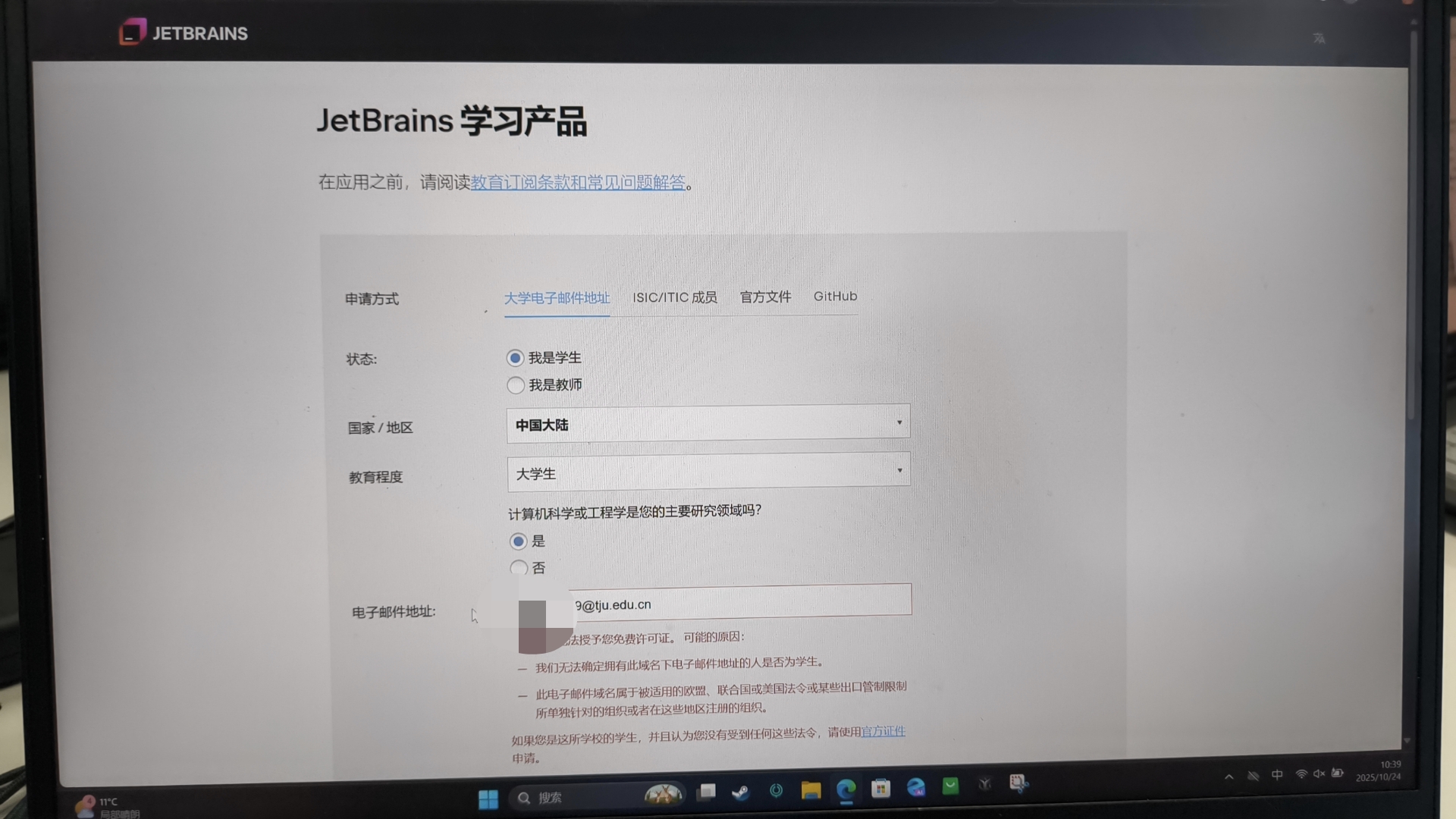The height and width of the screenshot is (819, 1456).
Task: Click the Task View taskbar icon
Action: 707,792
